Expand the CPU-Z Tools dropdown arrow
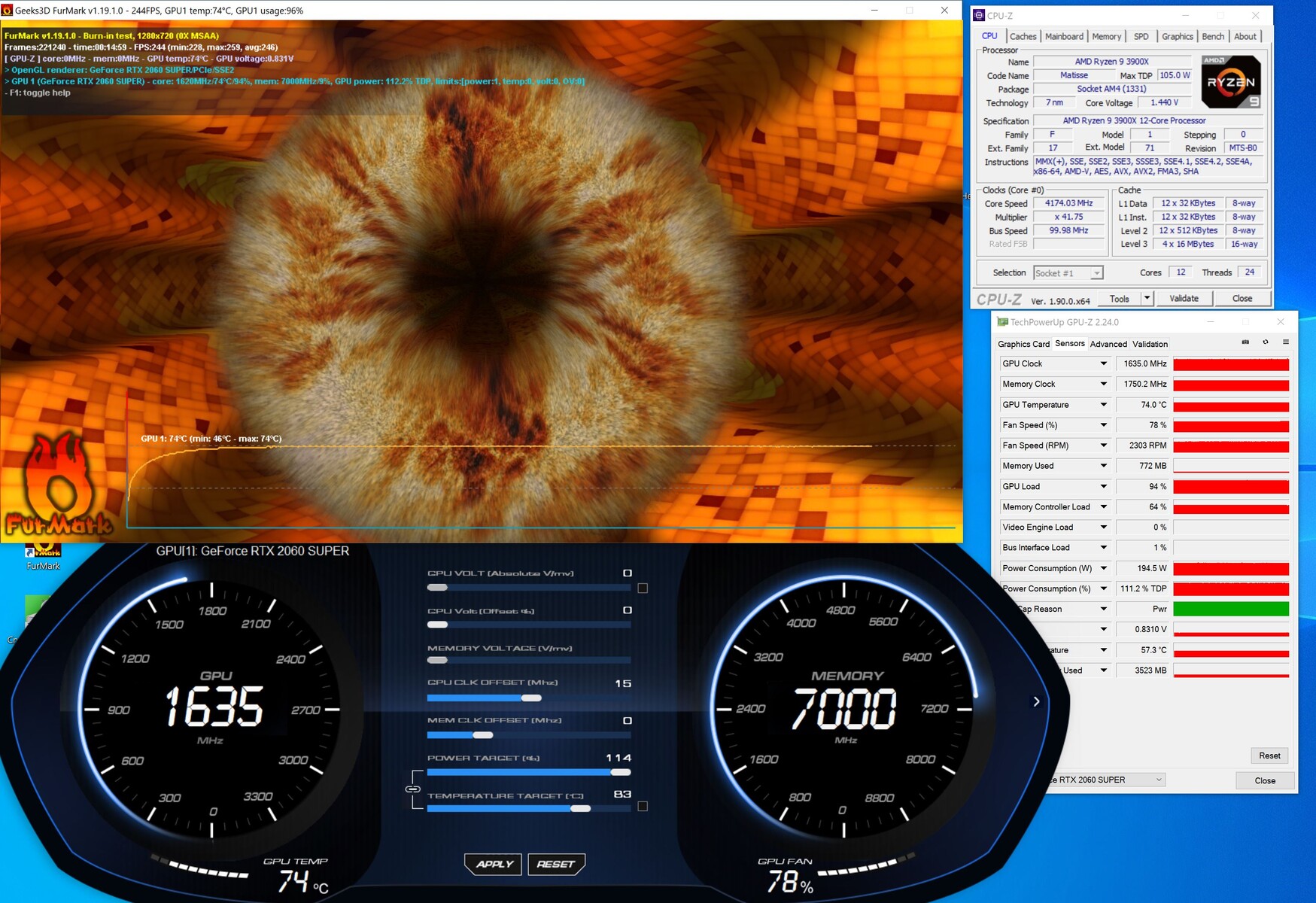Image resolution: width=1316 pixels, height=903 pixels. [x=1147, y=299]
